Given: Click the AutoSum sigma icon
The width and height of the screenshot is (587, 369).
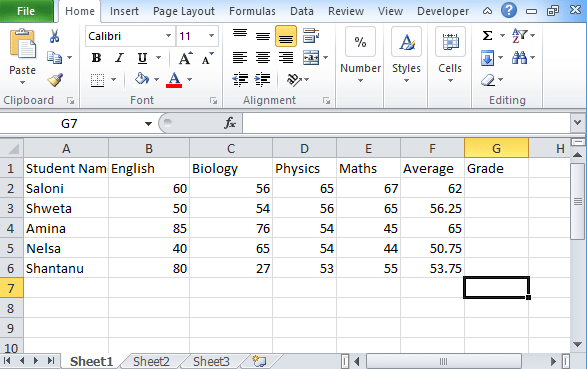Looking at the screenshot, I should 487,36.
